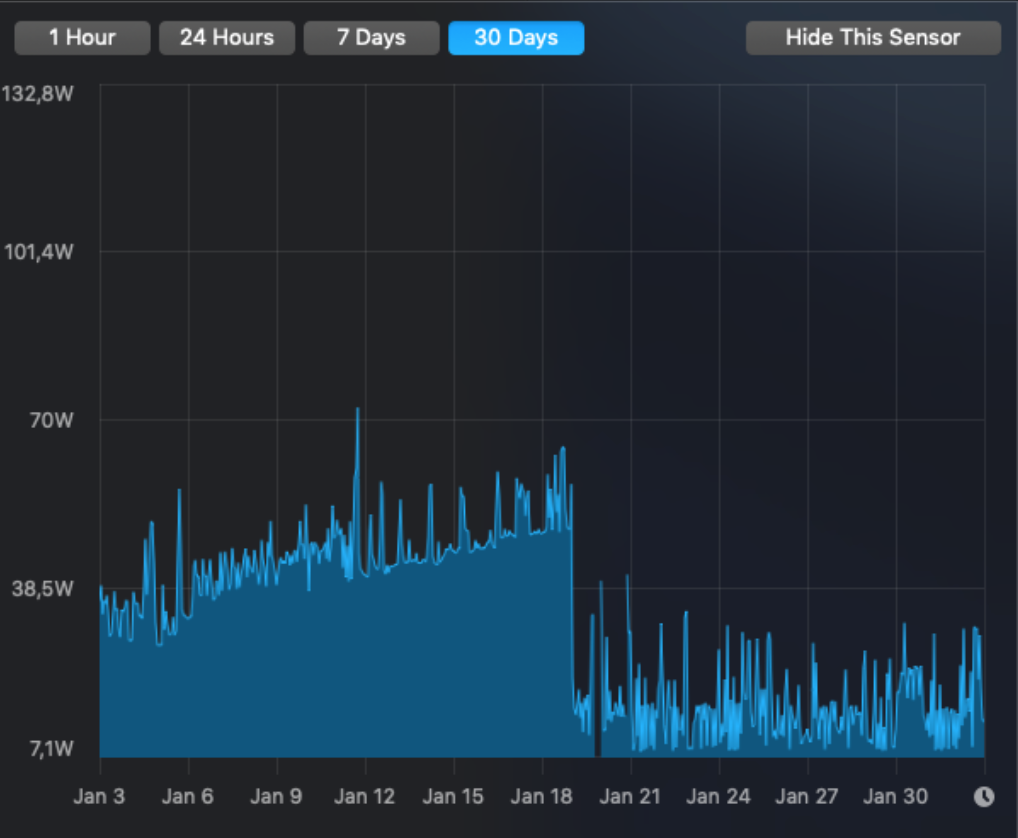Switch to the 1 Hour view
Image resolution: width=1018 pixels, height=838 pixels.
(x=82, y=38)
